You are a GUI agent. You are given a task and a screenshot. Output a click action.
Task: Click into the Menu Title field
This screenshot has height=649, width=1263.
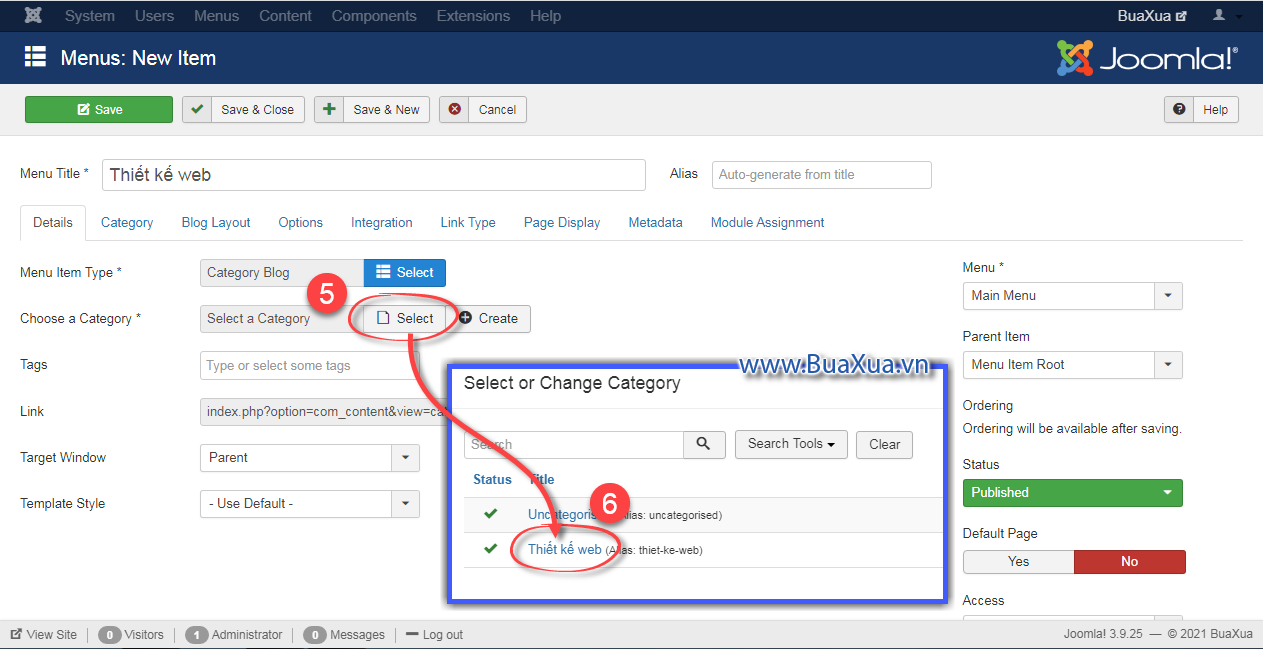coord(374,175)
